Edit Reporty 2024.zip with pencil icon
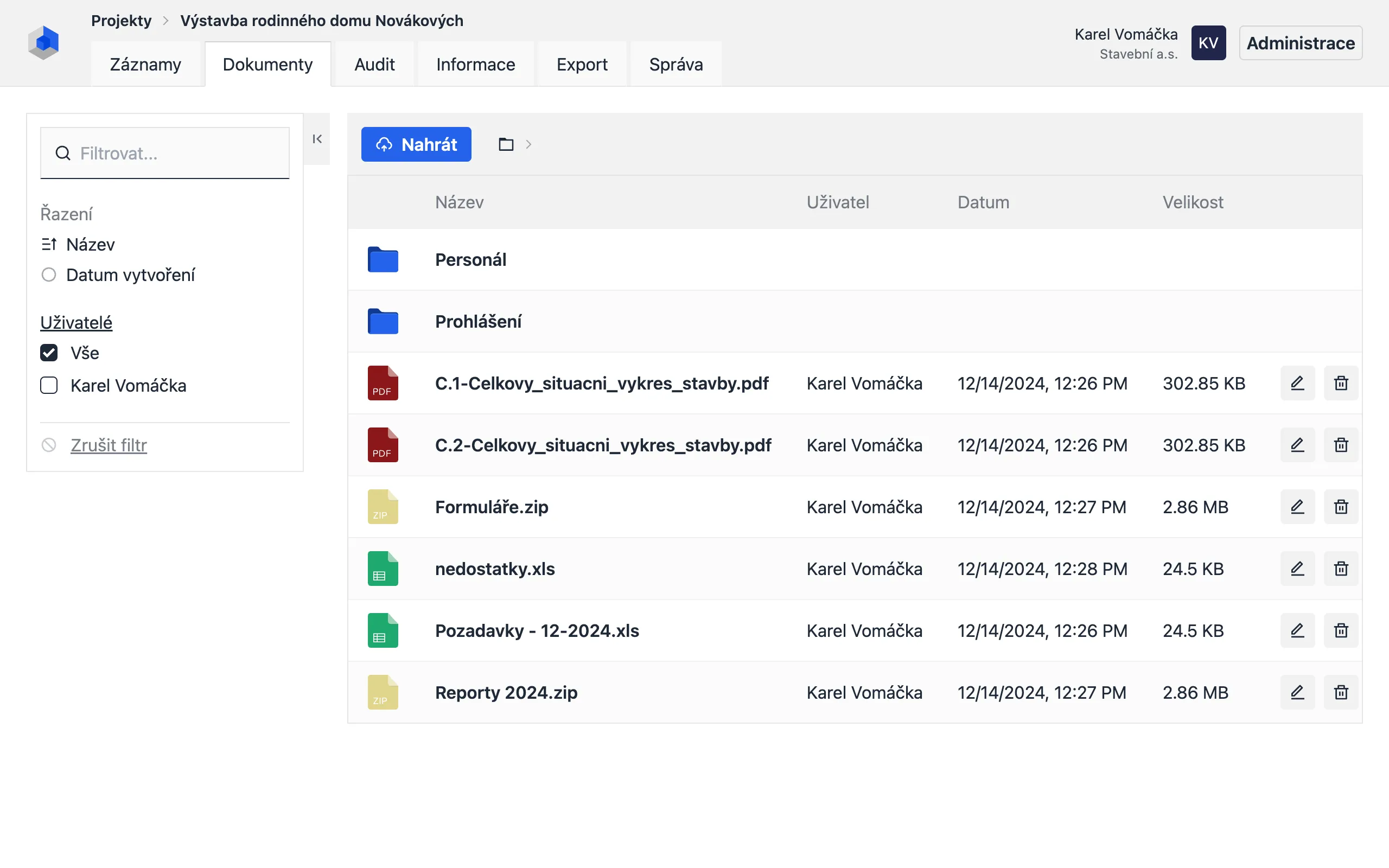 (1297, 692)
